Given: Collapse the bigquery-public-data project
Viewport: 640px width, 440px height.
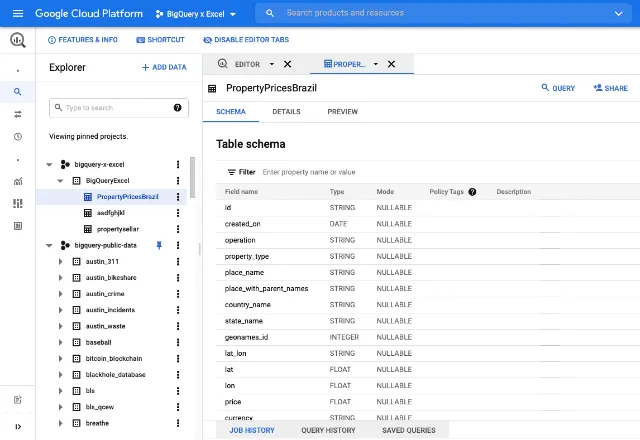Looking at the screenshot, I should click(x=49, y=245).
